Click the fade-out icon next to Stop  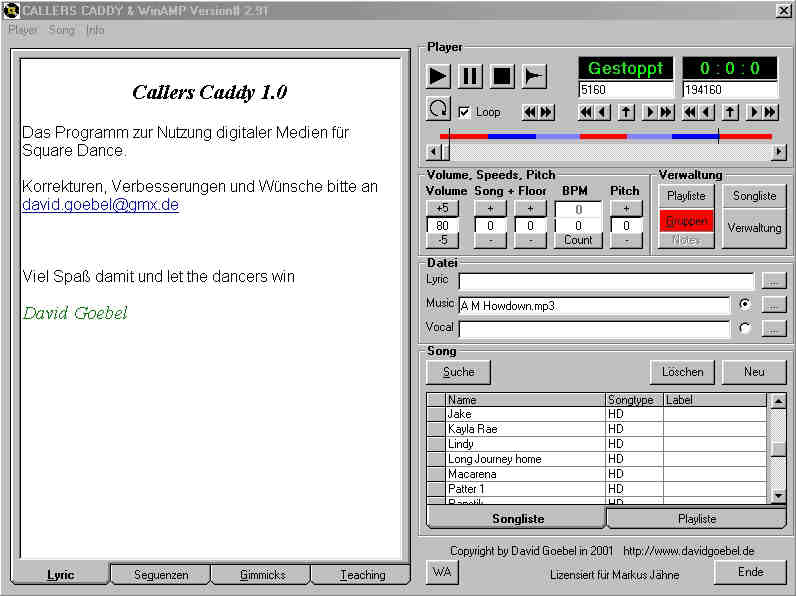[x=534, y=77]
